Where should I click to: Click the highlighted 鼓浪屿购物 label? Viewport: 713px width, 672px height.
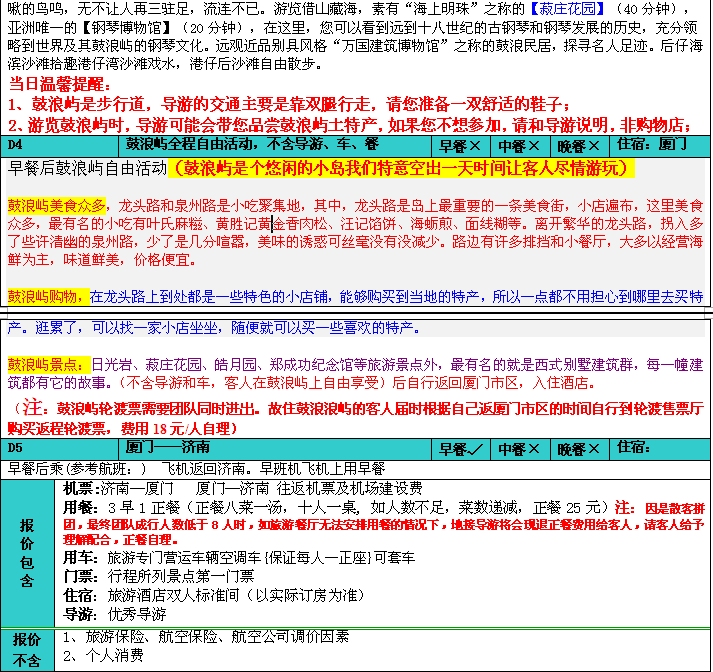pos(46,297)
